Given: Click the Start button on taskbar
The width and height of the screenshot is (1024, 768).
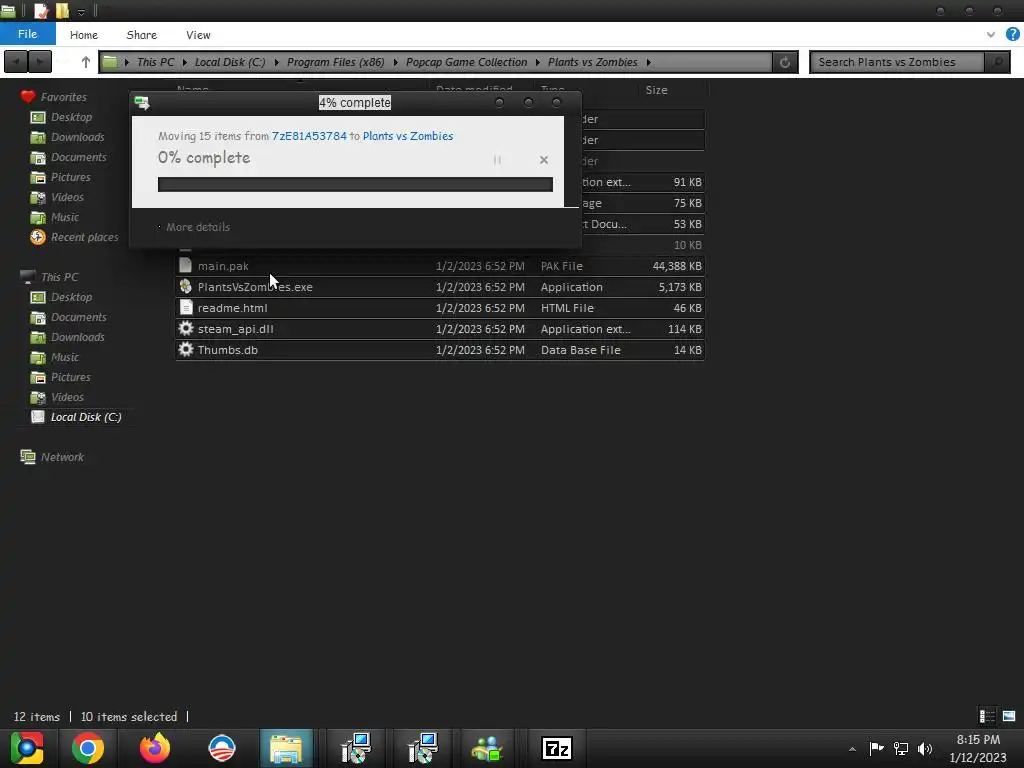Looking at the screenshot, I should coord(26,748).
